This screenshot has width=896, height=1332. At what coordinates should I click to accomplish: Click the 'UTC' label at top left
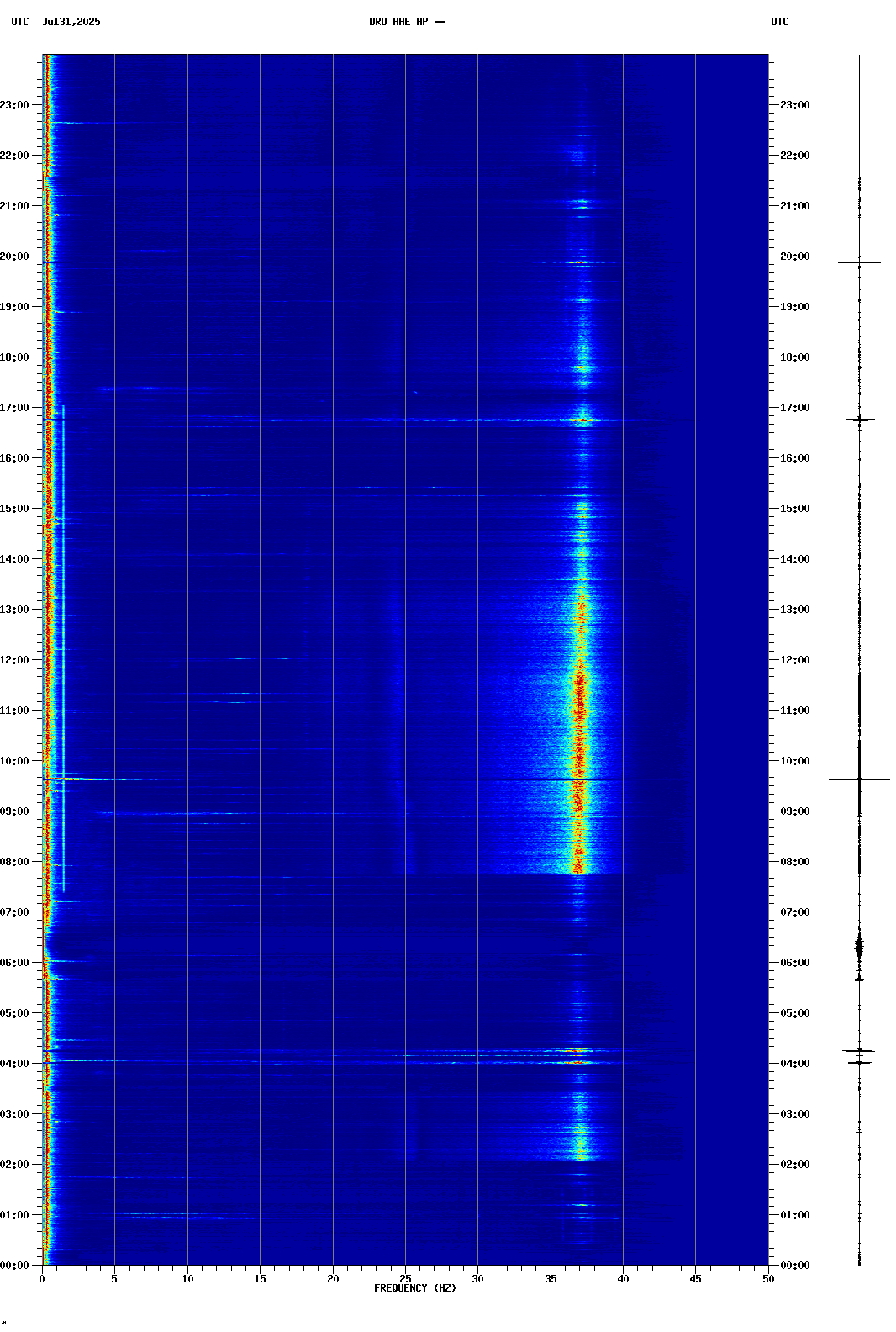(20, 22)
